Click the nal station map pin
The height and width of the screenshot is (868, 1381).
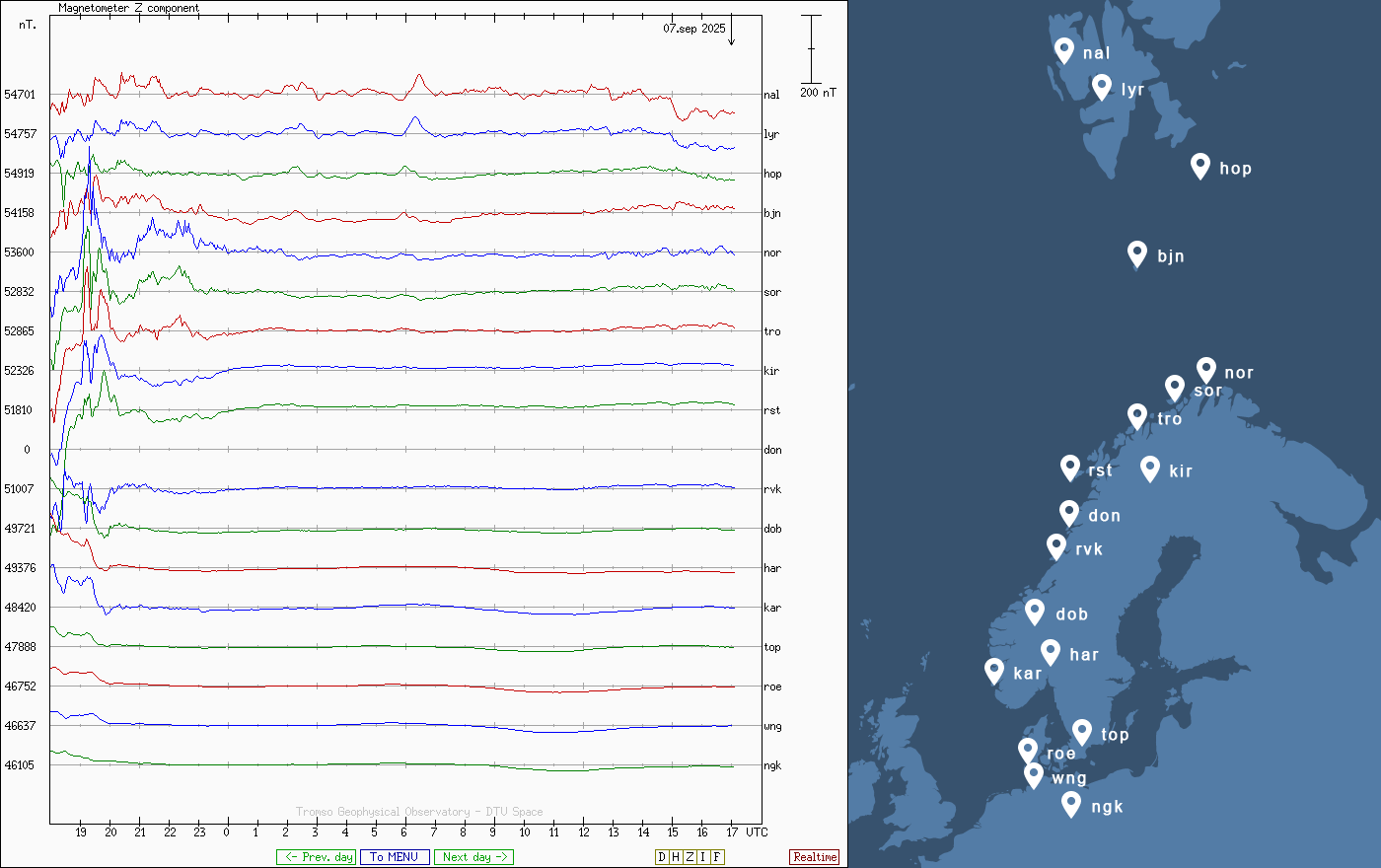coord(1063,49)
